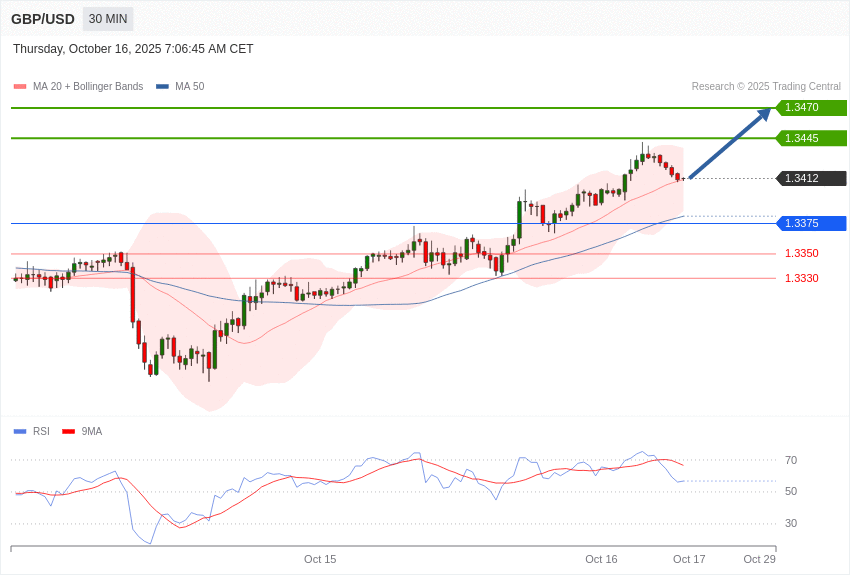This screenshot has width=850, height=576.
Task: Click the GBP/USD symbol title
Action: 43,19
